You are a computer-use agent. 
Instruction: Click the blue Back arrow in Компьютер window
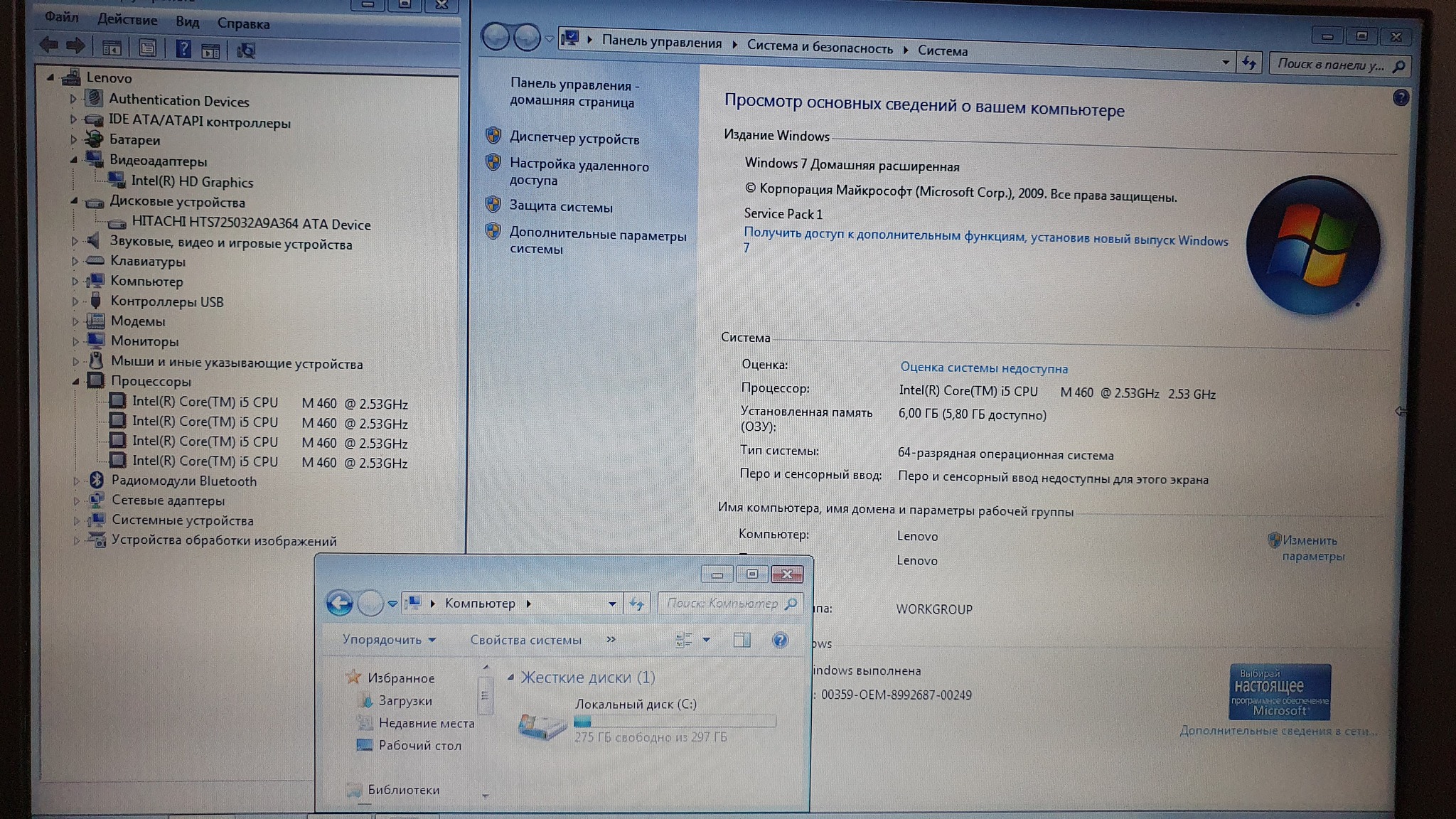tap(339, 604)
